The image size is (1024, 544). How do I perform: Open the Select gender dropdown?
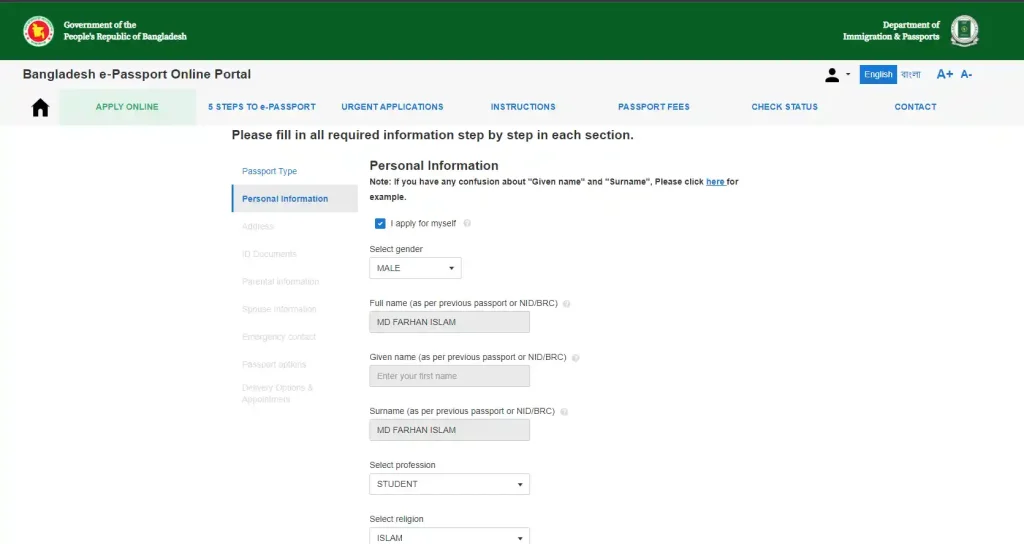pos(415,268)
